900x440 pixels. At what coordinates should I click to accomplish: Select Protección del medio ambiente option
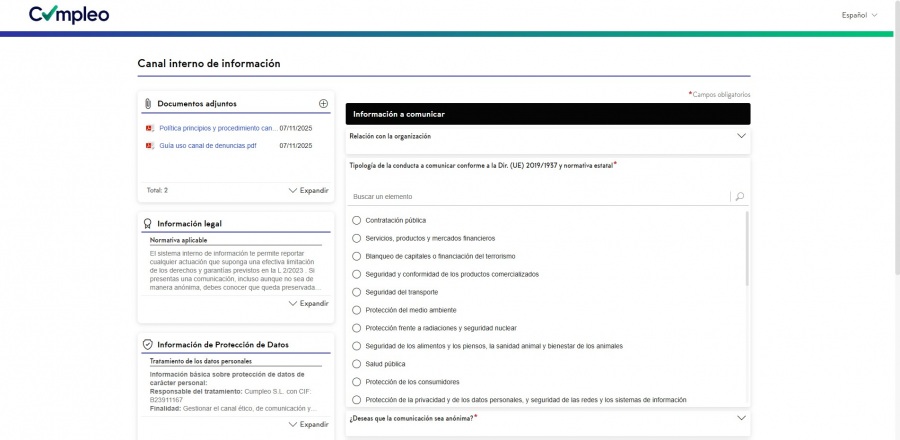(x=356, y=310)
